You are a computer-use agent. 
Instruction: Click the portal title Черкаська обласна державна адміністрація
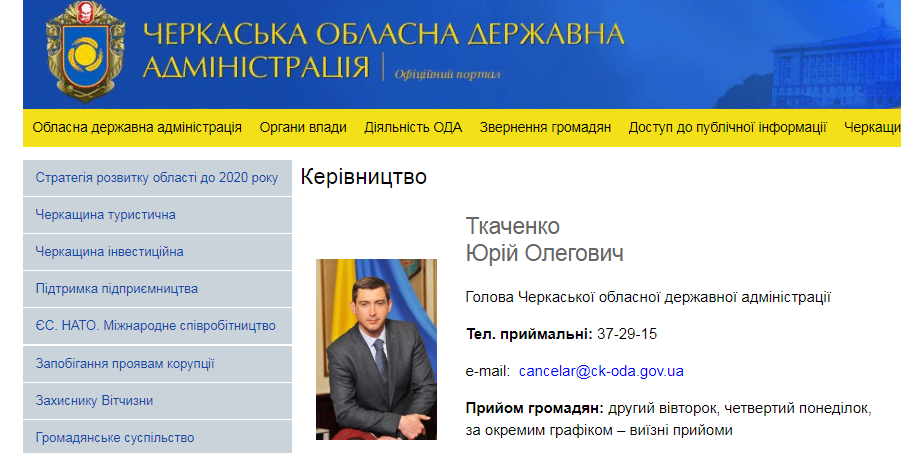point(383,50)
